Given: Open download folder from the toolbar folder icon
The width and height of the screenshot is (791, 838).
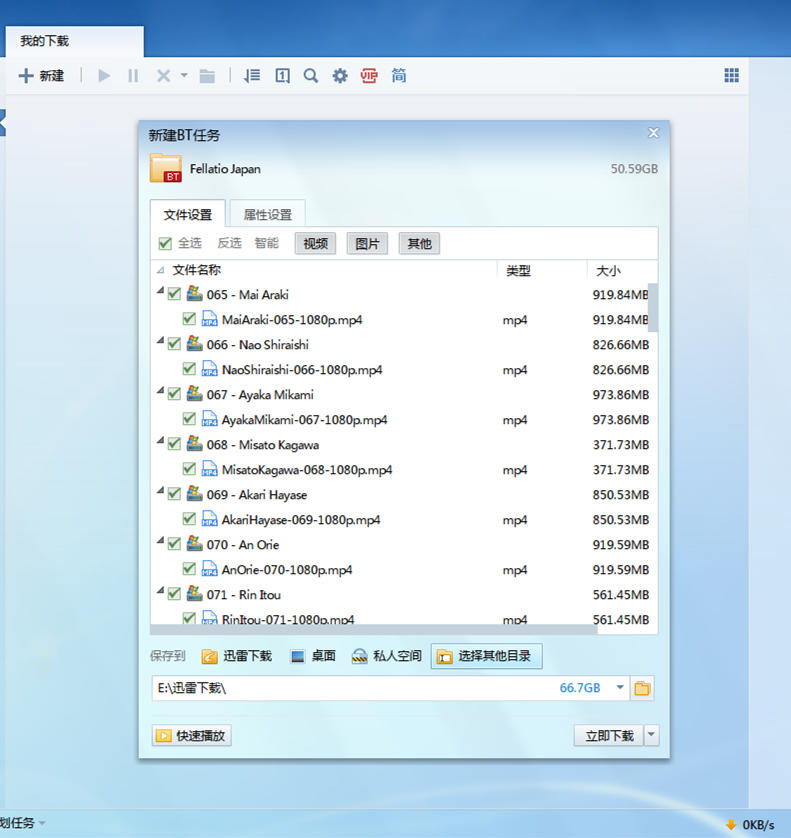Looking at the screenshot, I should pyautogui.click(x=207, y=76).
